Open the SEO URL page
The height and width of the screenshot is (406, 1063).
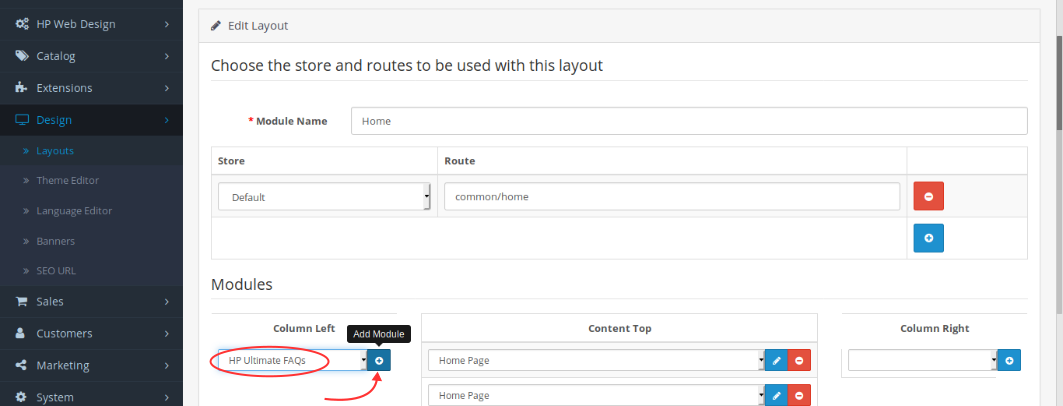point(56,271)
